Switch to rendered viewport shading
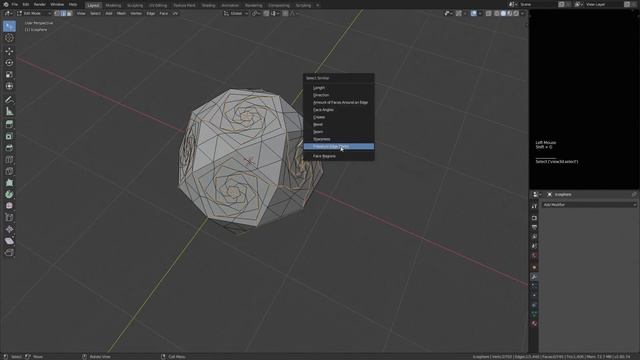 coord(516,13)
